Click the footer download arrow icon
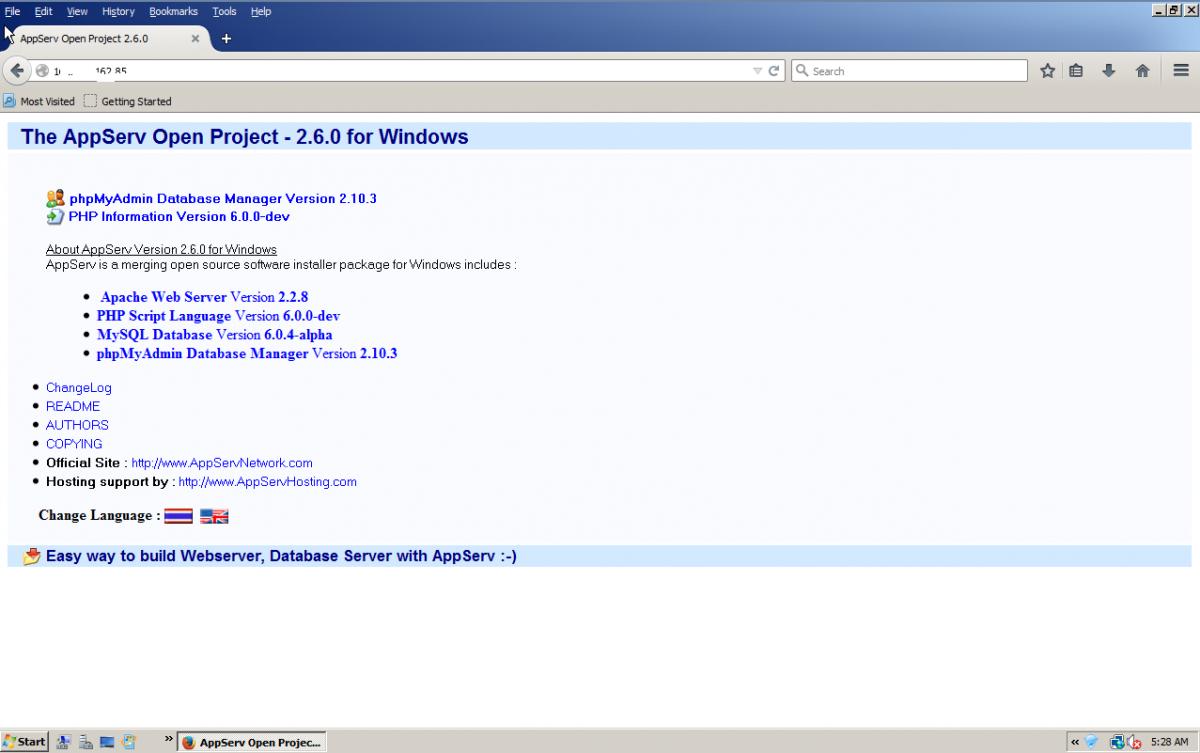1200x753 pixels. tap(32, 556)
